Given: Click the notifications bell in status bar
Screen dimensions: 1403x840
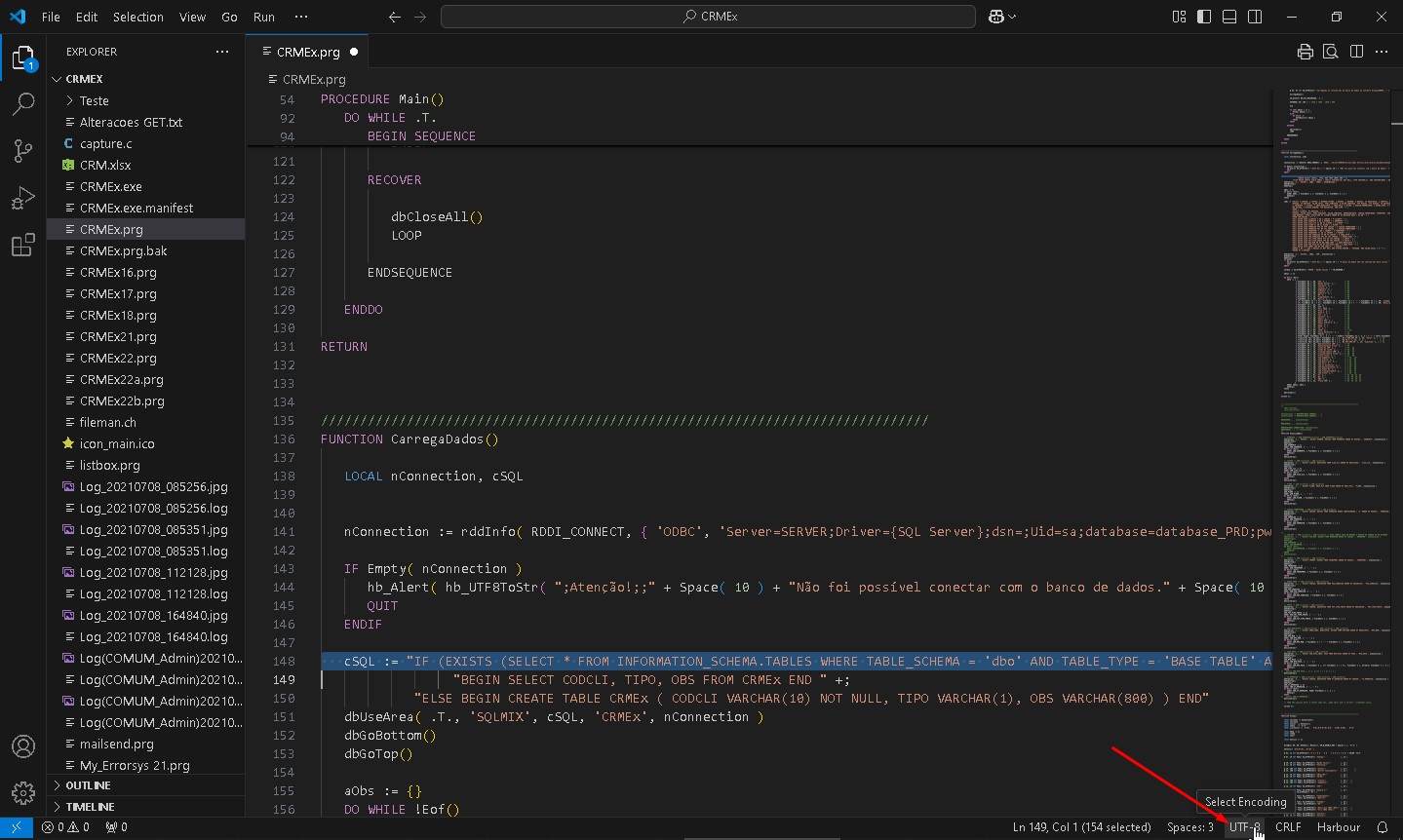Looking at the screenshot, I should click(1382, 827).
